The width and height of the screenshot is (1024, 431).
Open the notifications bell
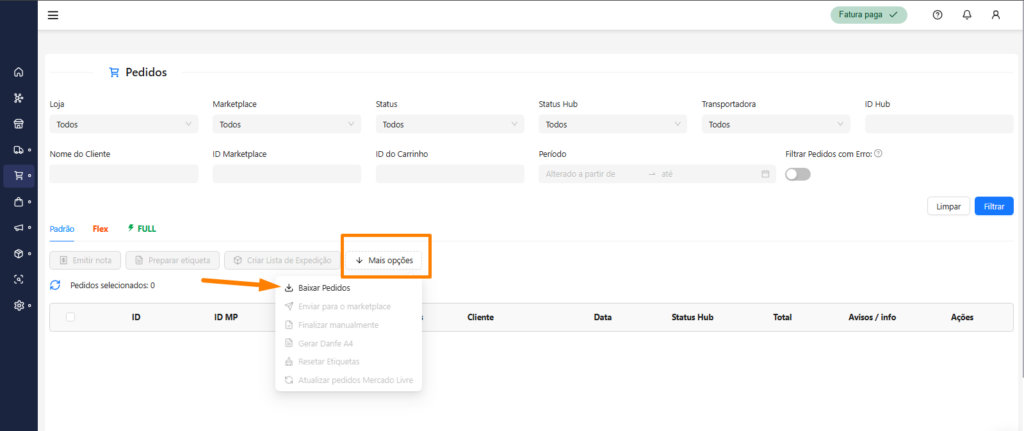pyautogui.click(x=967, y=15)
